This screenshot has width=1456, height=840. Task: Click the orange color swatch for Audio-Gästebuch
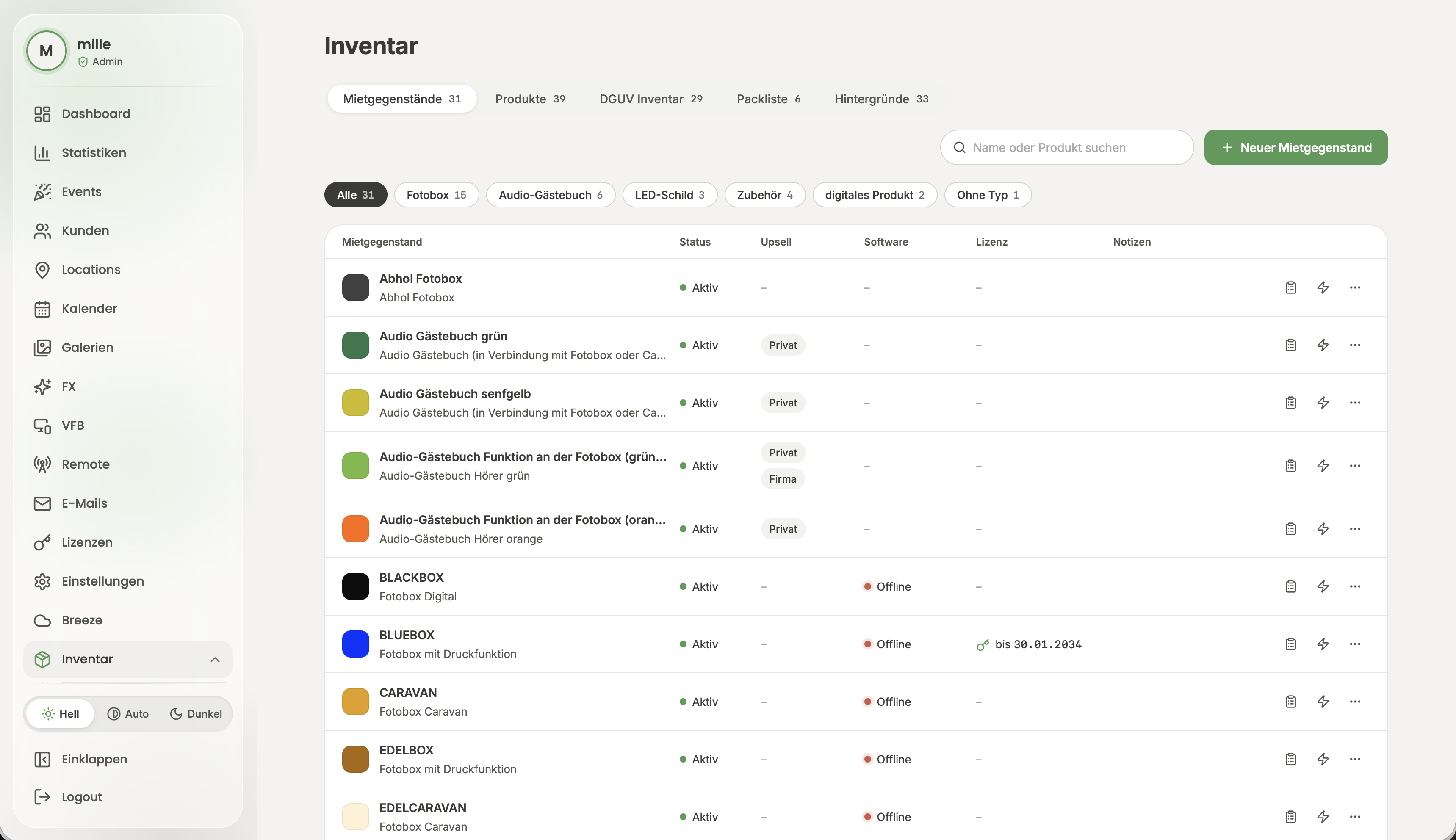(355, 528)
